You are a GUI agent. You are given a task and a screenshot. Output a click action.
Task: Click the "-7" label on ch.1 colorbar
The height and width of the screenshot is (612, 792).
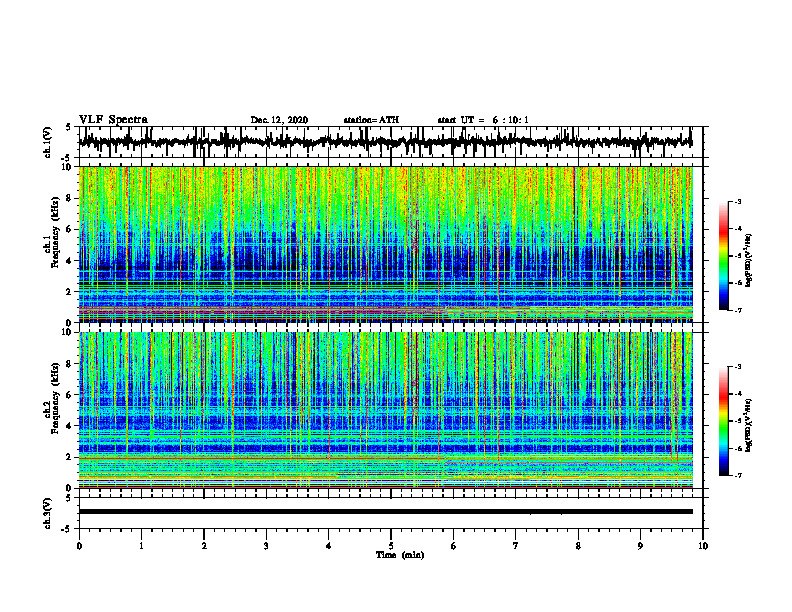point(737,310)
